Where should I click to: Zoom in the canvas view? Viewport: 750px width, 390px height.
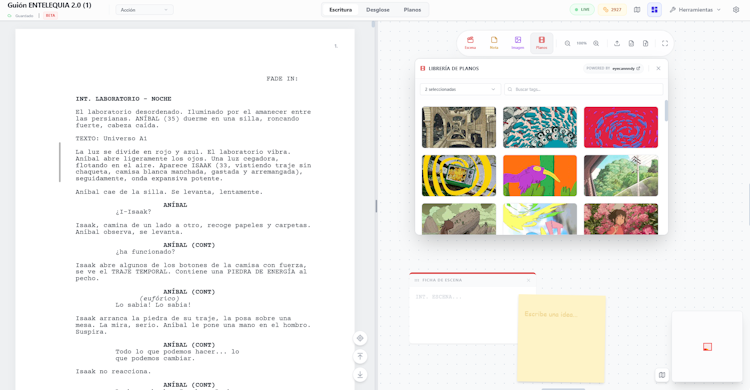coord(596,43)
